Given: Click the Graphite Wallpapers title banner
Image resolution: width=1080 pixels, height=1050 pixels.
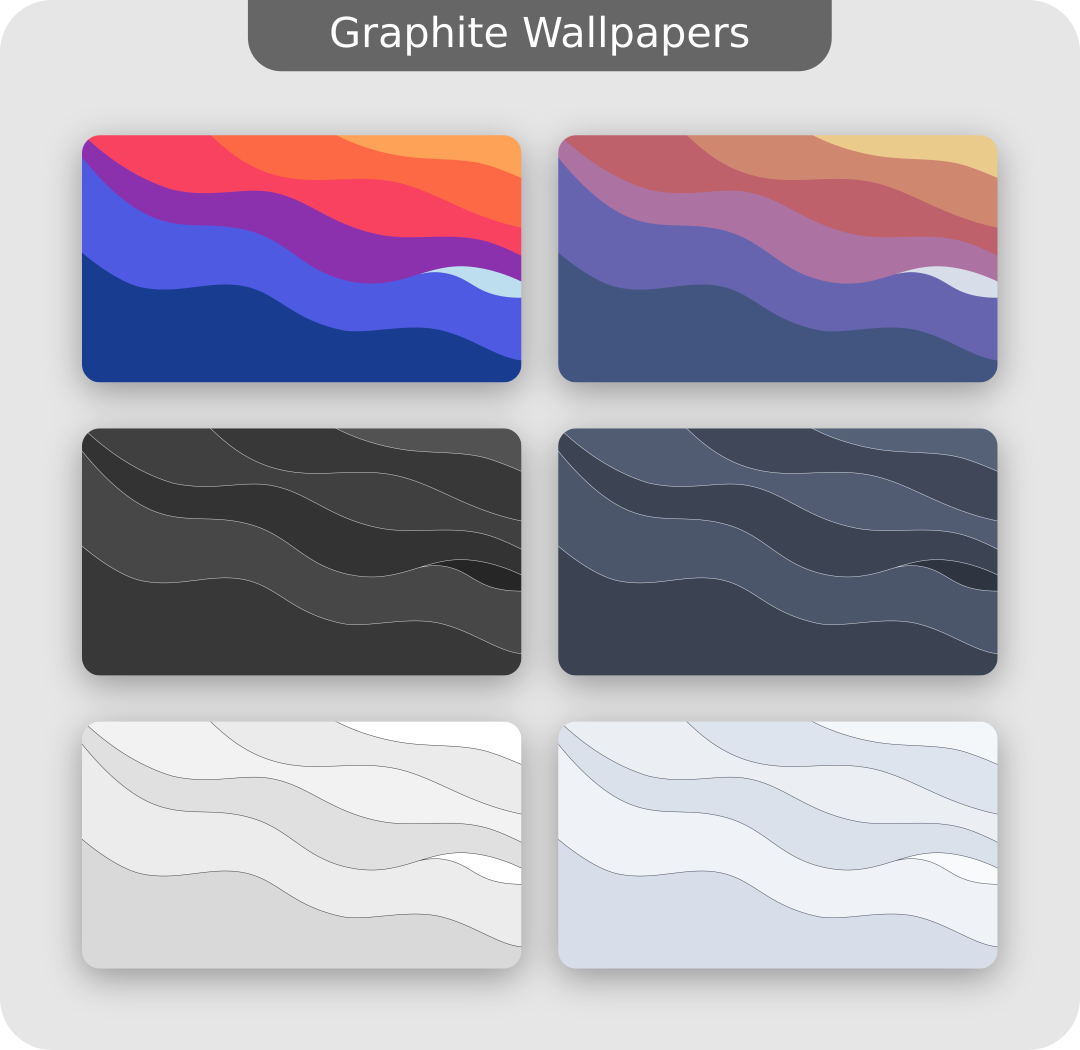Looking at the screenshot, I should [539, 34].
